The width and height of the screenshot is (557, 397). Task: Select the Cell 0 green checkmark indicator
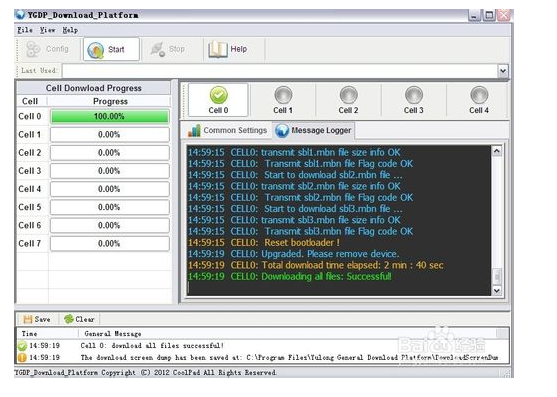(218, 95)
